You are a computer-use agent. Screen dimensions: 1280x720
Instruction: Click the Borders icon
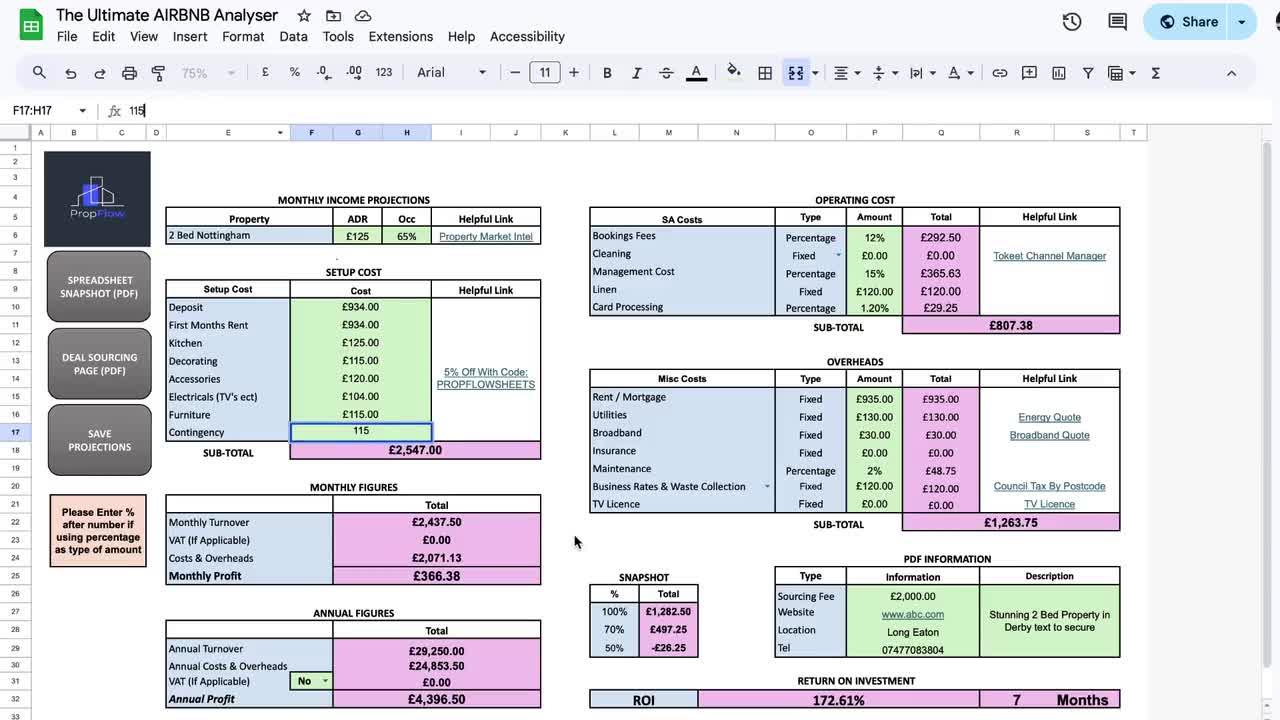pos(765,72)
